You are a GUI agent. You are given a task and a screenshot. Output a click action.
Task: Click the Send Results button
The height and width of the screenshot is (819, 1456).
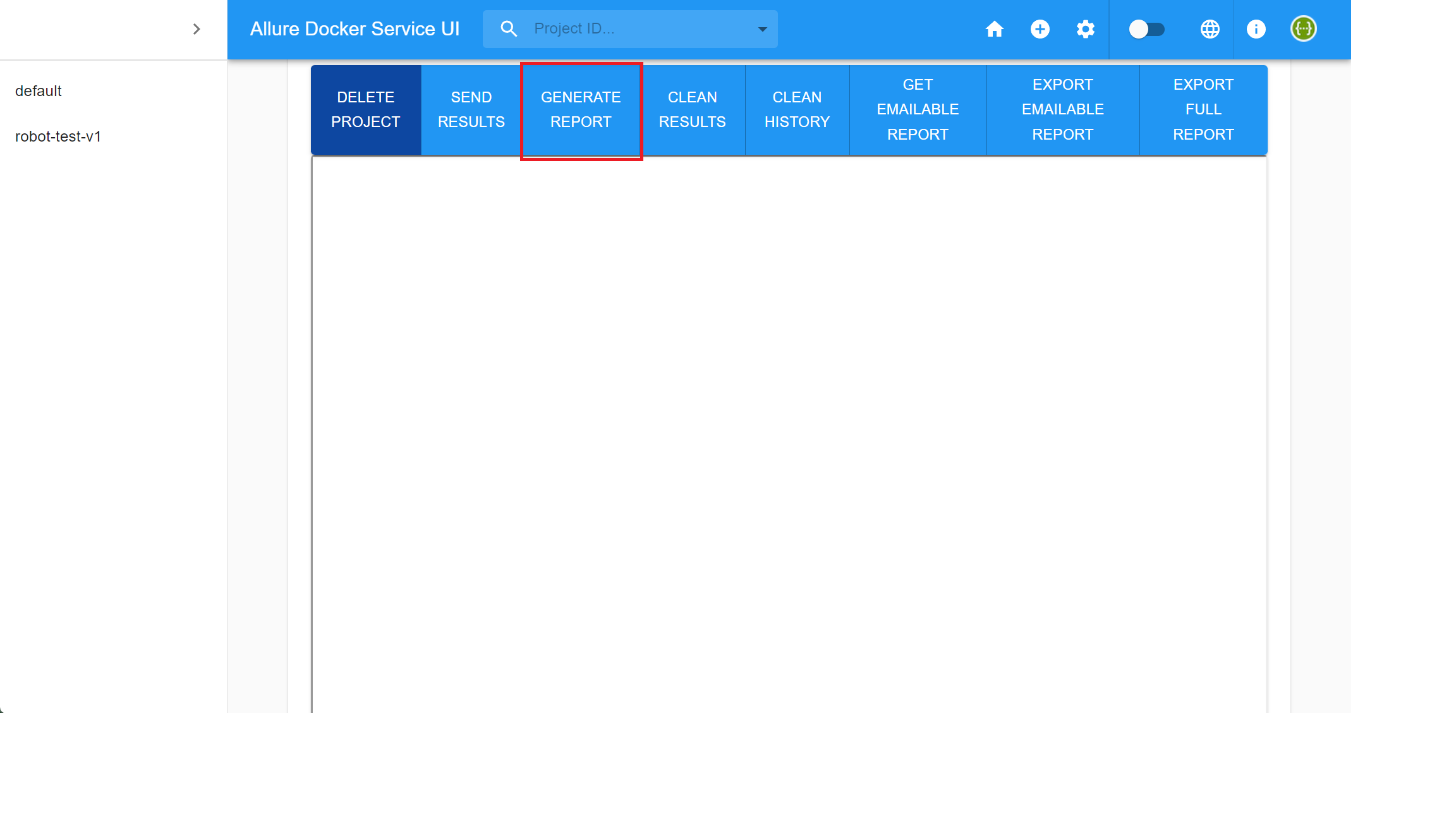pyautogui.click(x=471, y=109)
